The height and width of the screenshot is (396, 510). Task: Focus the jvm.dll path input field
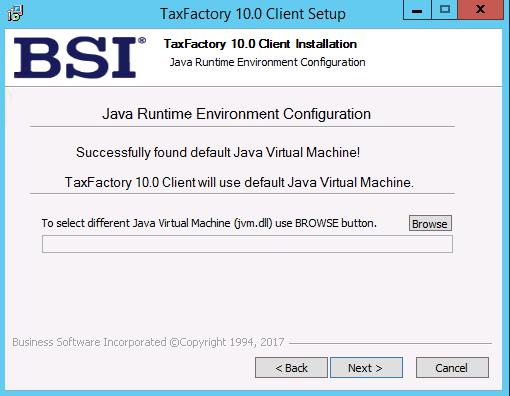point(247,244)
